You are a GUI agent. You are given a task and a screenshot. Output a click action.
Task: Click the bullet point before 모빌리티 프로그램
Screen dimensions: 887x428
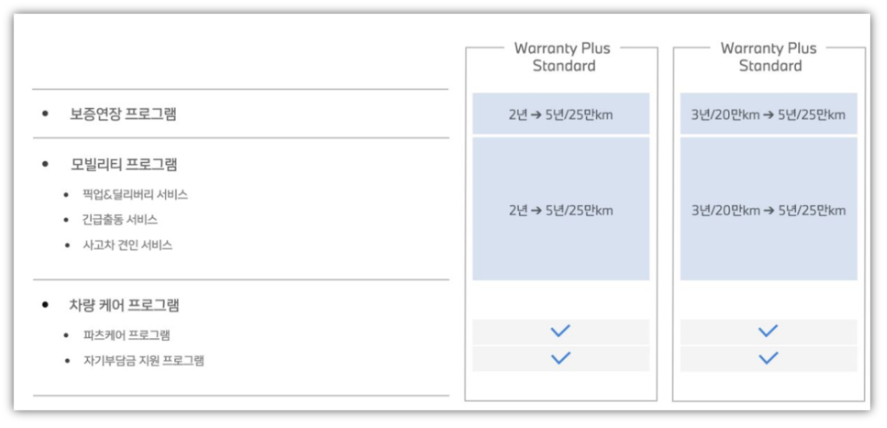click(45, 164)
